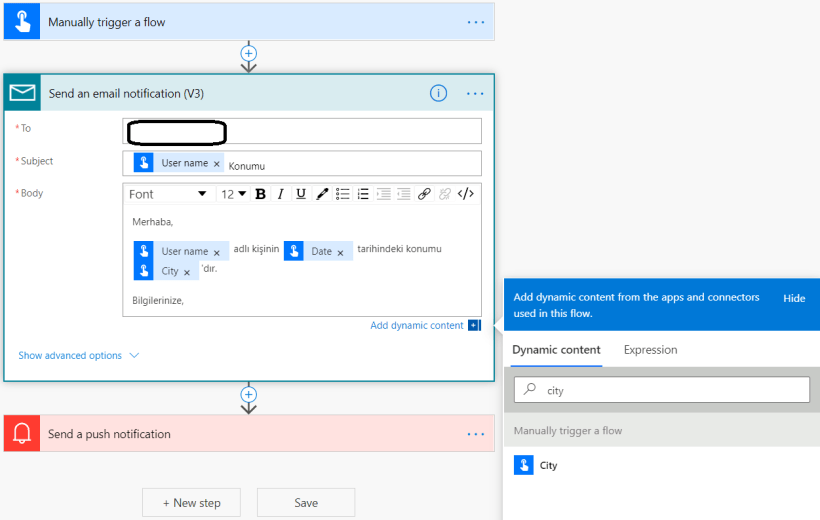This screenshot has width=820, height=520.
Task: Switch to the Expression tab
Action: coord(650,350)
